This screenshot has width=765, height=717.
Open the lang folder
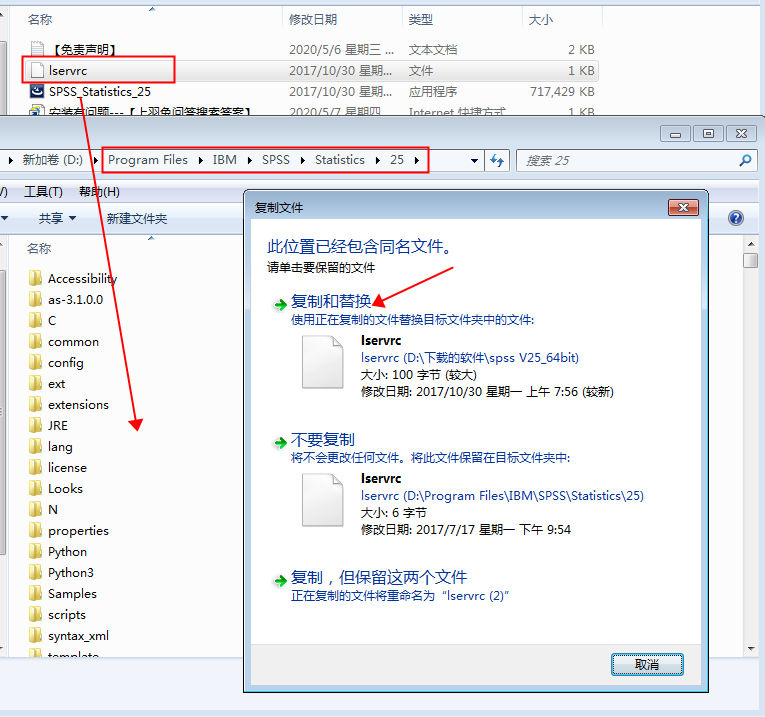click(x=51, y=446)
